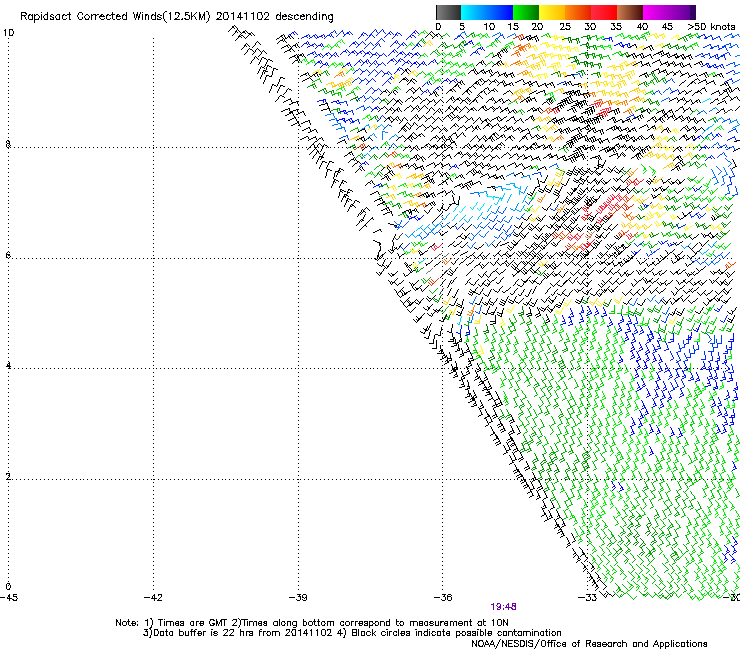740x650 pixels.
Task: Click the latitude label '6'
Action: [8, 255]
